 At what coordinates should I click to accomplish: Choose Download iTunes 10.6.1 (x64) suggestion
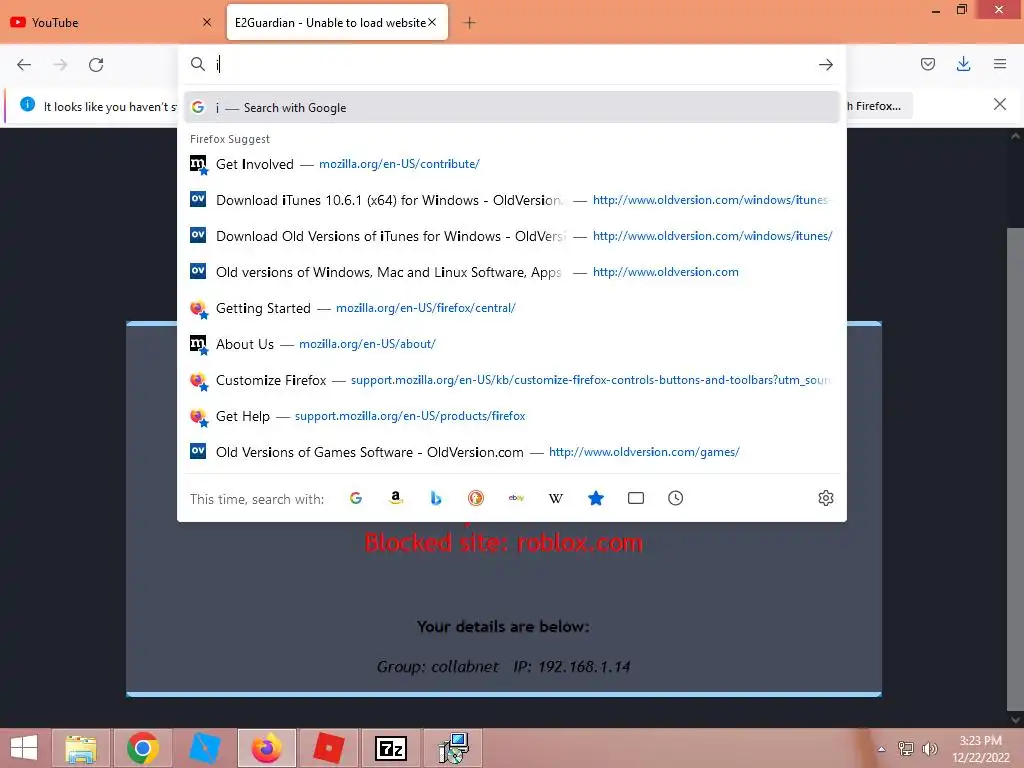(511, 200)
